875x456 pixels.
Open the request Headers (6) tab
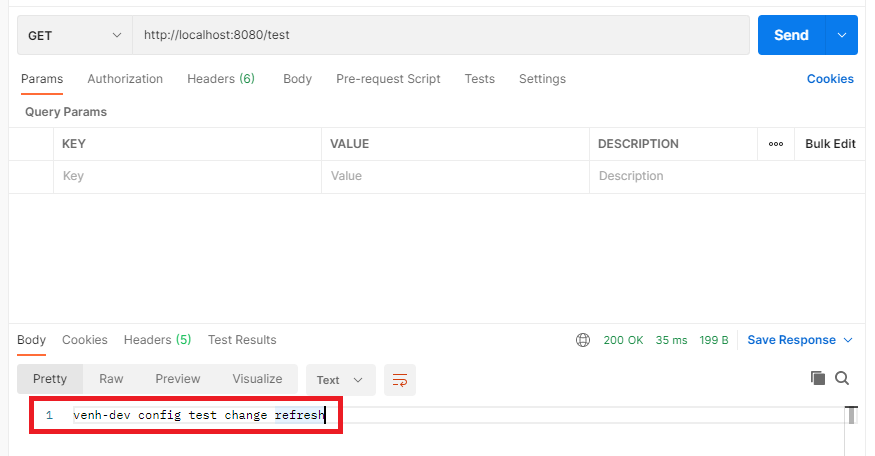[221, 79]
